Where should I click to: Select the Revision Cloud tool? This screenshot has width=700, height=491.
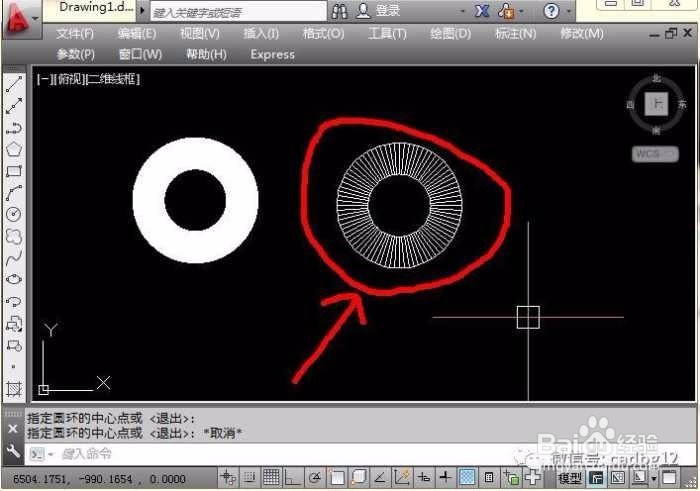tap(14, 236)
